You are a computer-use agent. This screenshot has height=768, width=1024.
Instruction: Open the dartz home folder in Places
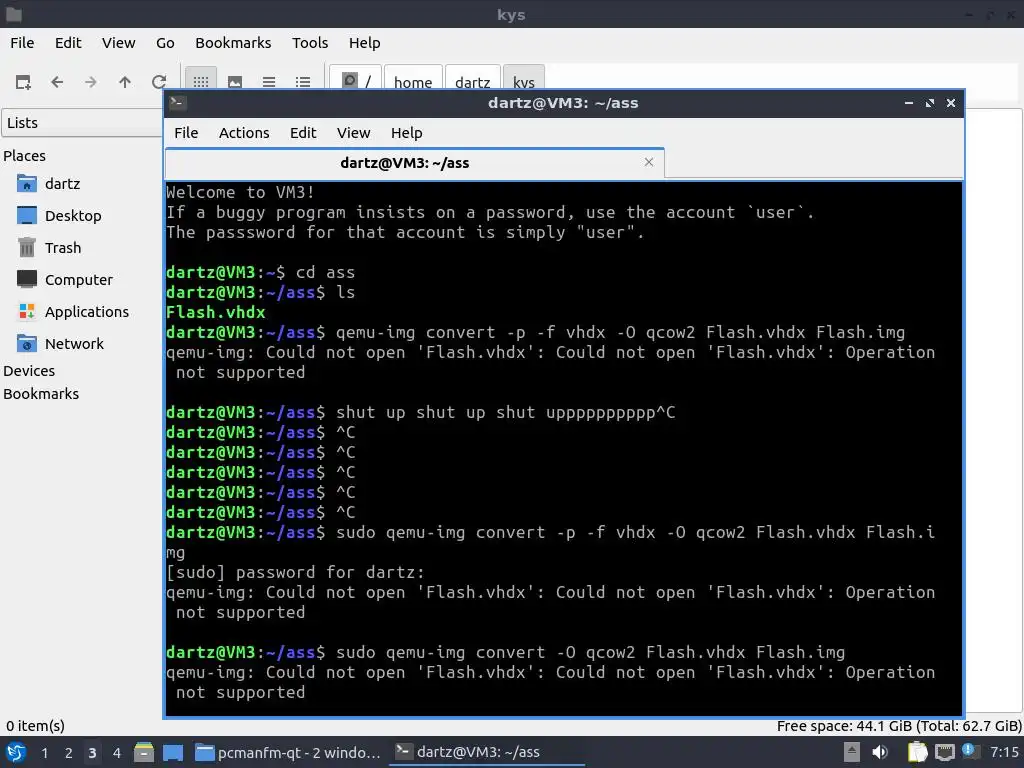click(x=62, y=184)
